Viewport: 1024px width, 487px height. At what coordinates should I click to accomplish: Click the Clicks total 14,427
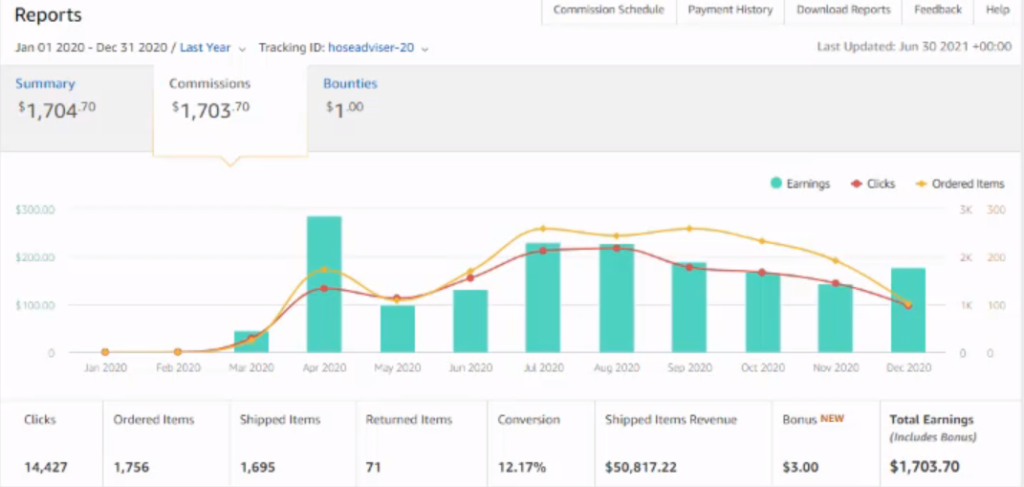coord(46,467)
